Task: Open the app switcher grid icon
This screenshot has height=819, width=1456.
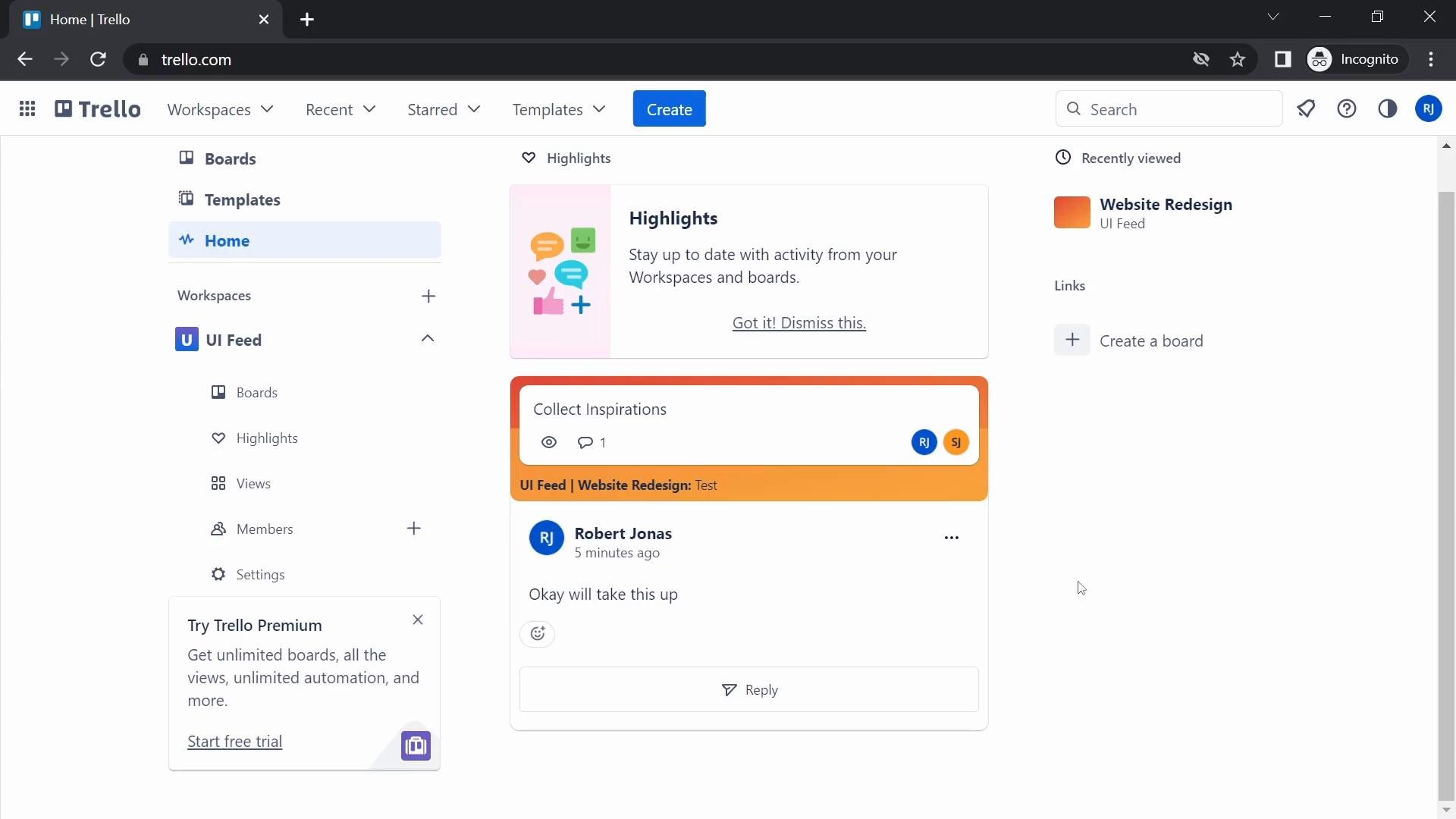Action: (27, 109)
